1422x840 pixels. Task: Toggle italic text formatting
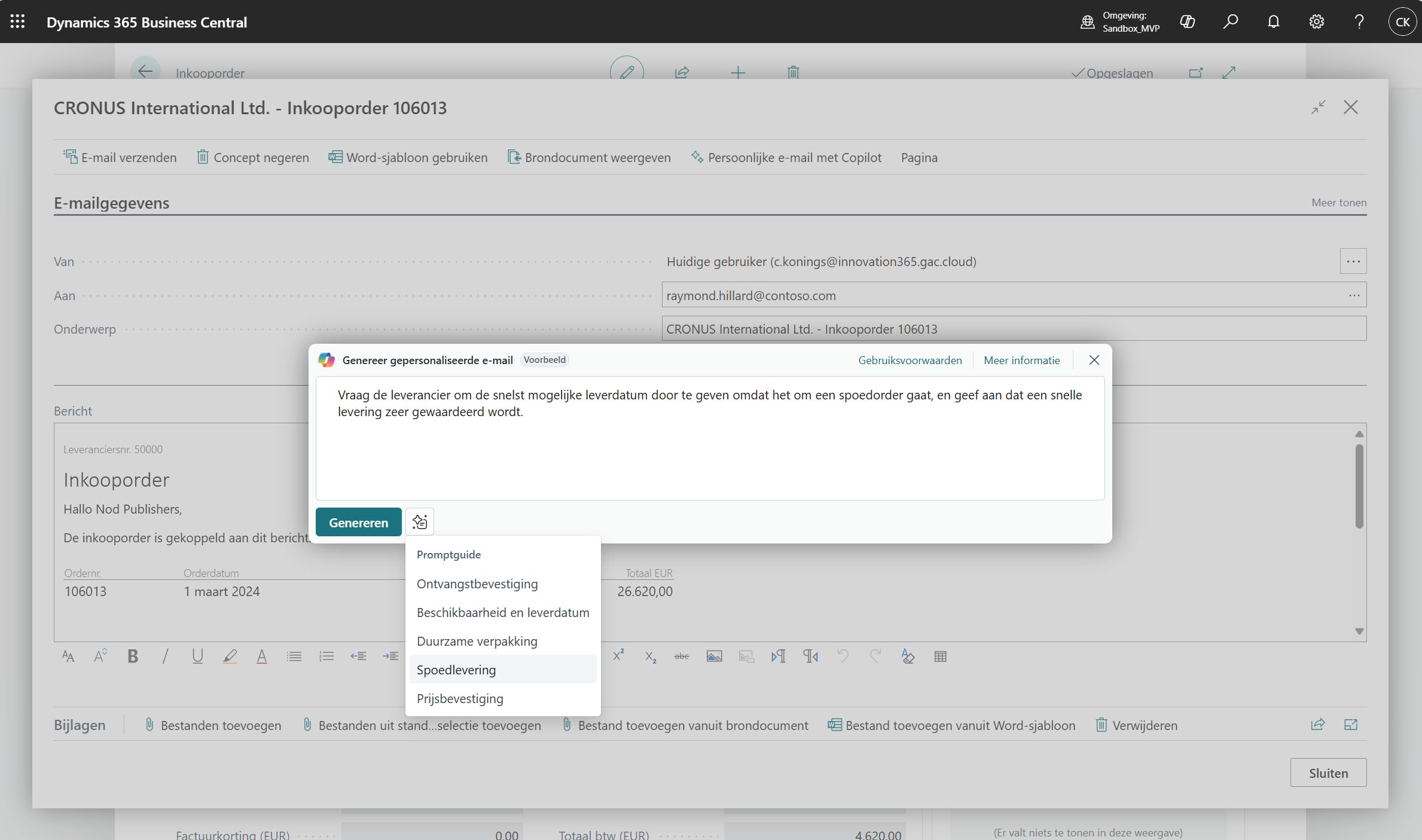point(165,656)
